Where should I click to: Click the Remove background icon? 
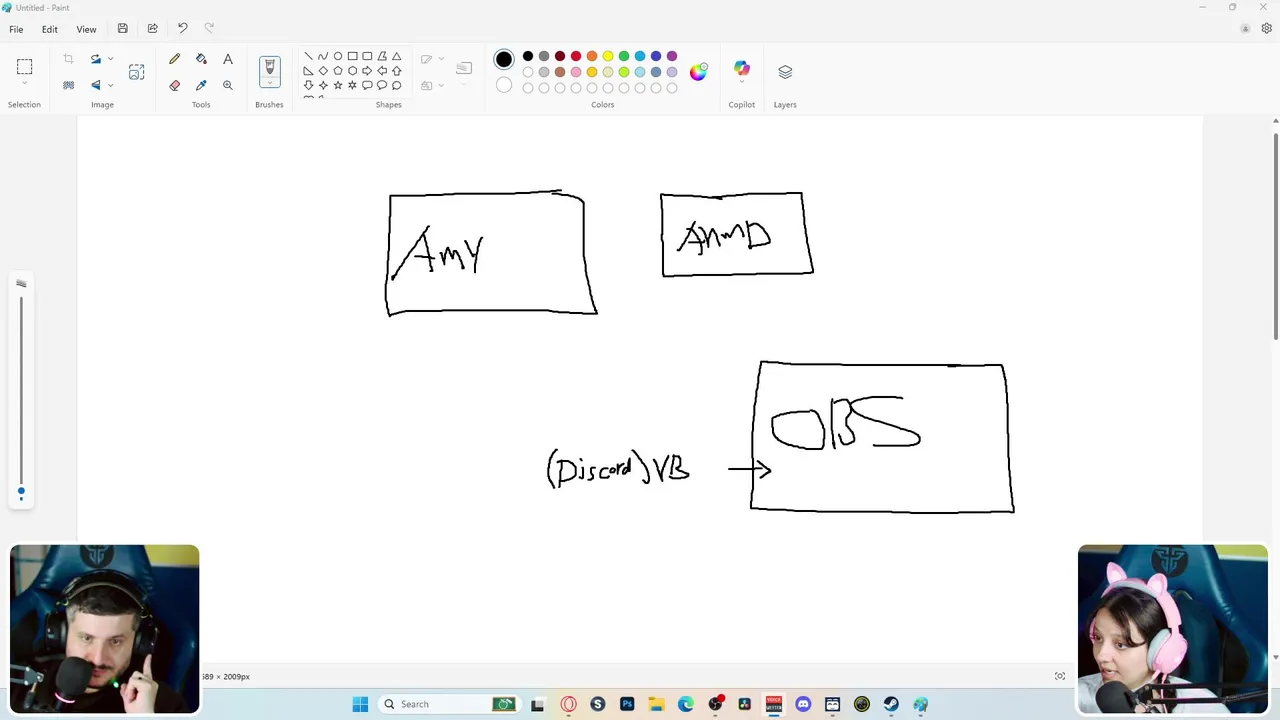(68, 85)
